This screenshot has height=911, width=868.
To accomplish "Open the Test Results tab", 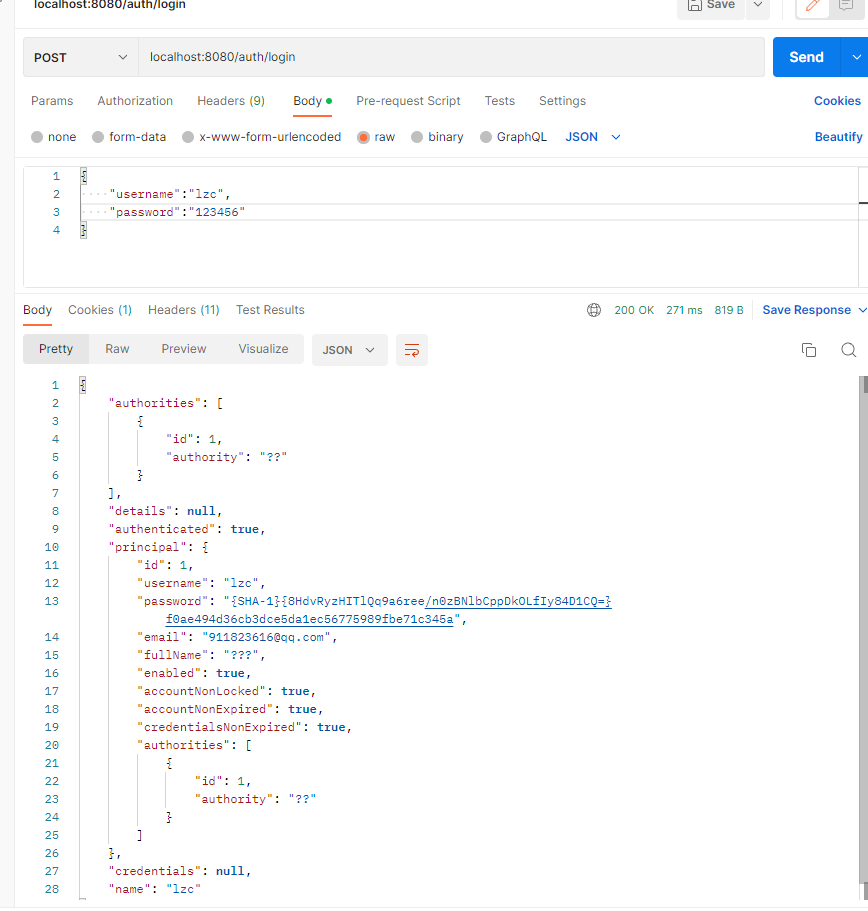I will 270,310.
